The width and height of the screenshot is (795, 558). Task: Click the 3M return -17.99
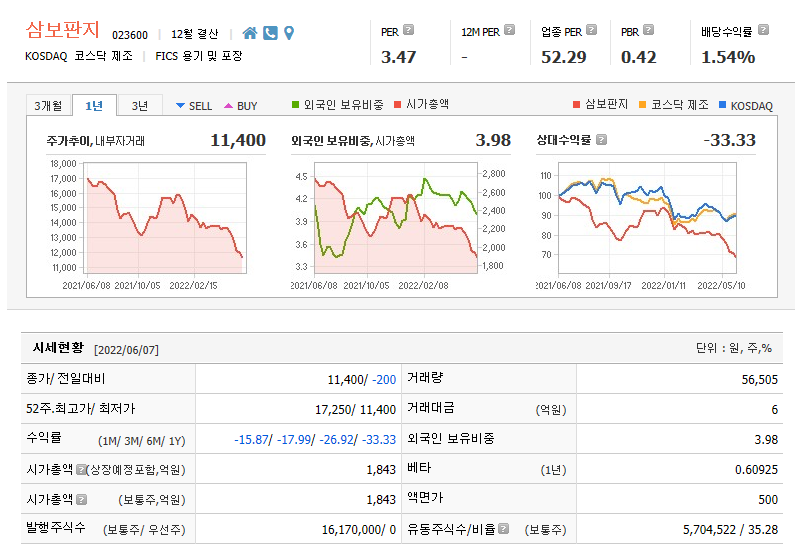[x=294, y=439]
